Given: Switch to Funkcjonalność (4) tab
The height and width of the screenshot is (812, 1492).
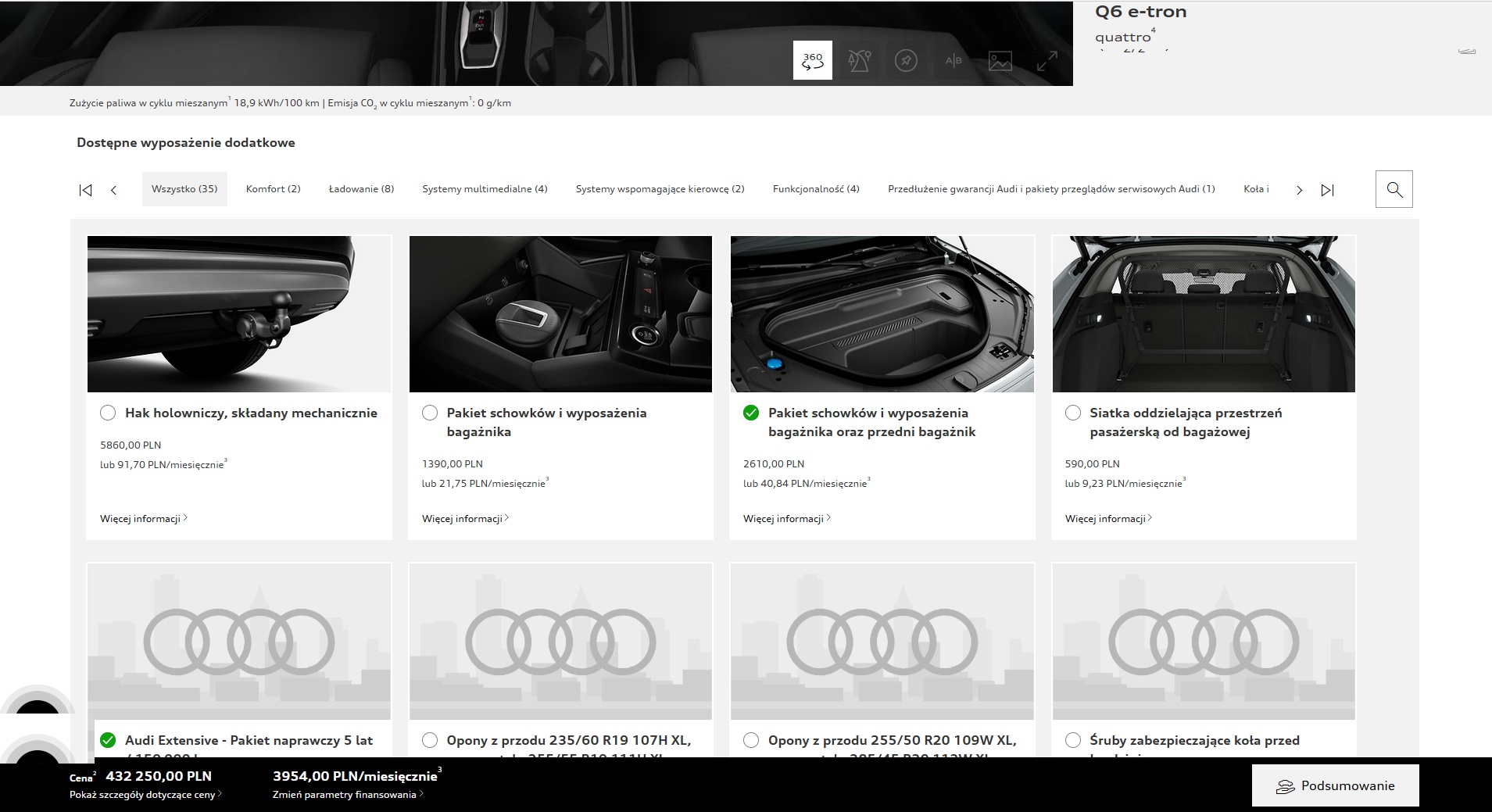Looking at the screenshot, I should pyautogui.click(x=816, y=189).
